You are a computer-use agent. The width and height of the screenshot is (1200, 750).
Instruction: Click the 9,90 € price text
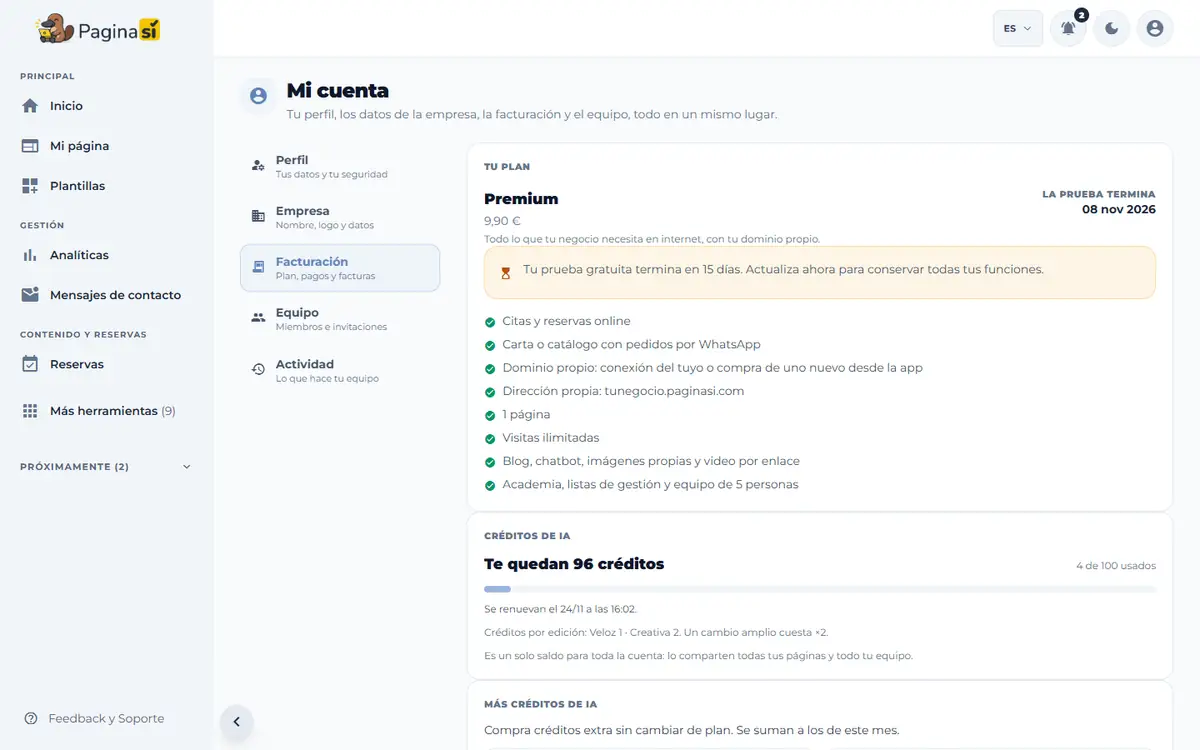pos(502,221)
